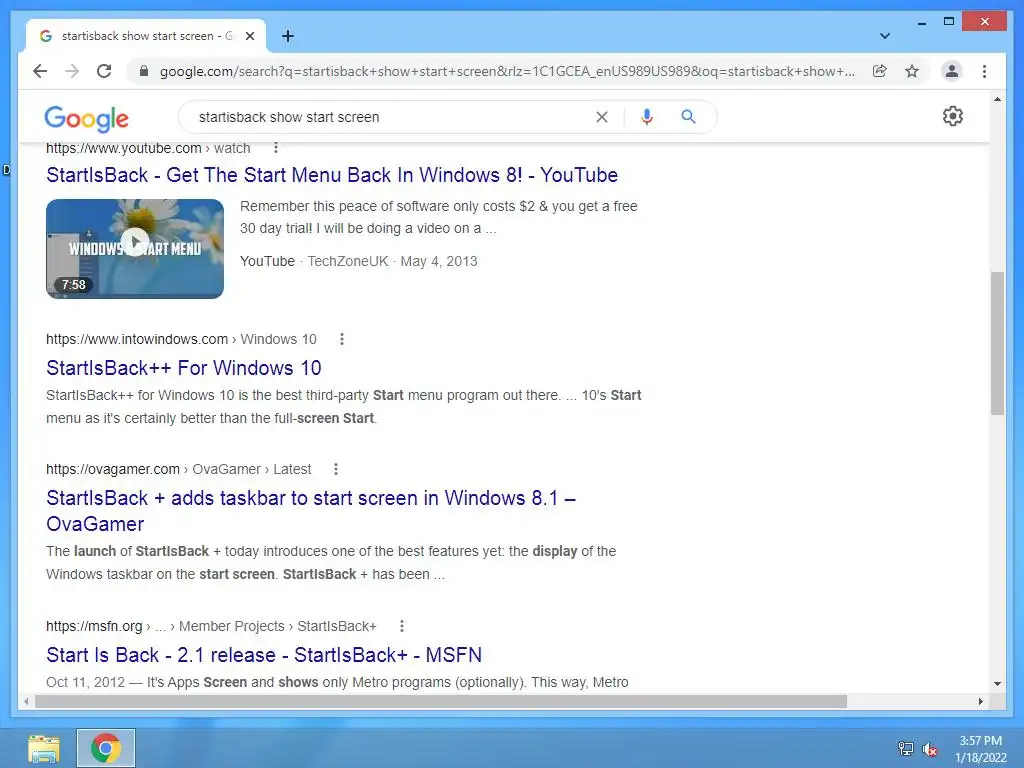Submit search with magnifier icon
This screenshot has width=1024, height=768.
coord(688,117)
